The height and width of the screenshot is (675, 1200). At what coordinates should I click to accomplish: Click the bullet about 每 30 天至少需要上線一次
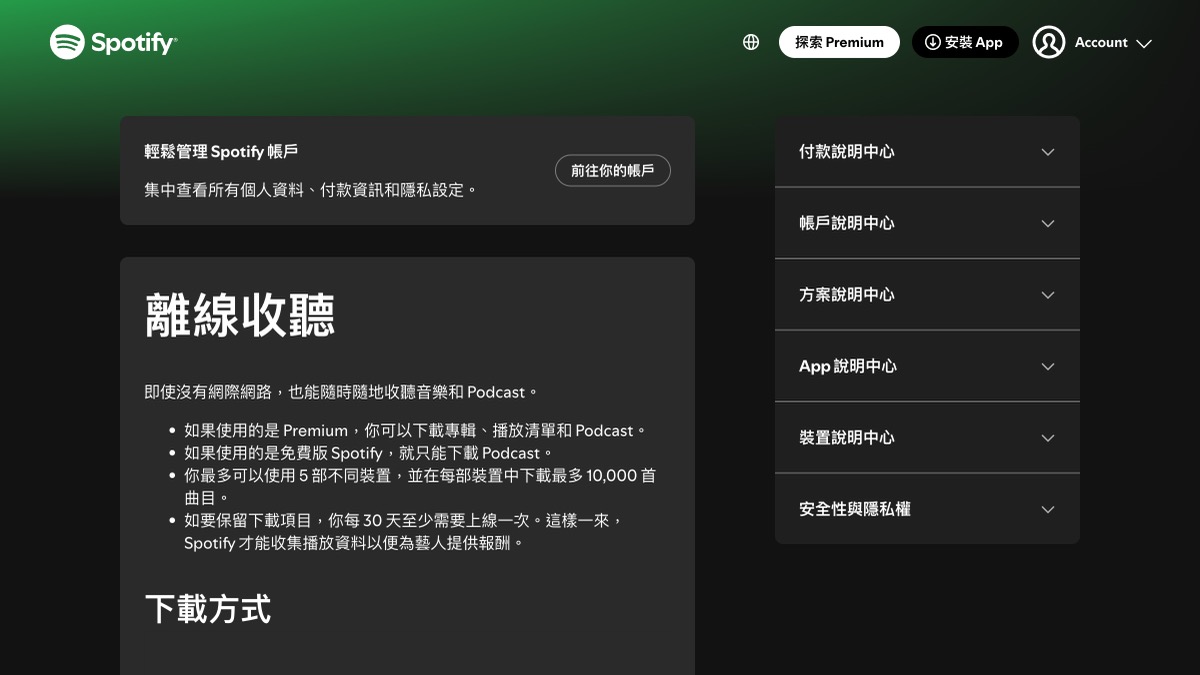pyautogui.click(x=405, y=532)
